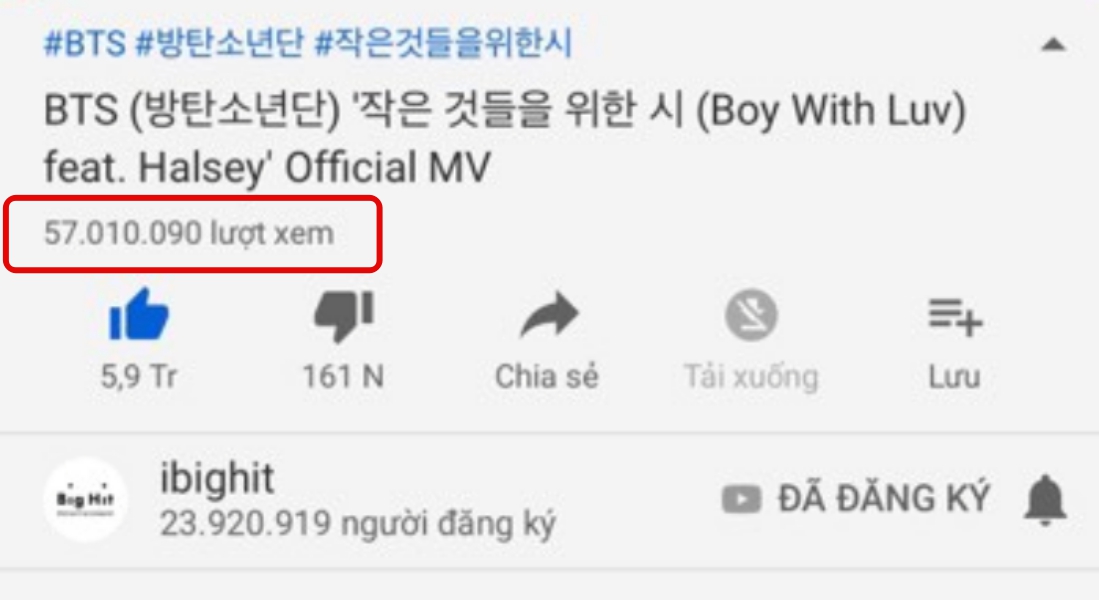The height and width of the screenshot is (600, 1099).
Task: Tap the Tải xuống label
Action: coord(751,377)
